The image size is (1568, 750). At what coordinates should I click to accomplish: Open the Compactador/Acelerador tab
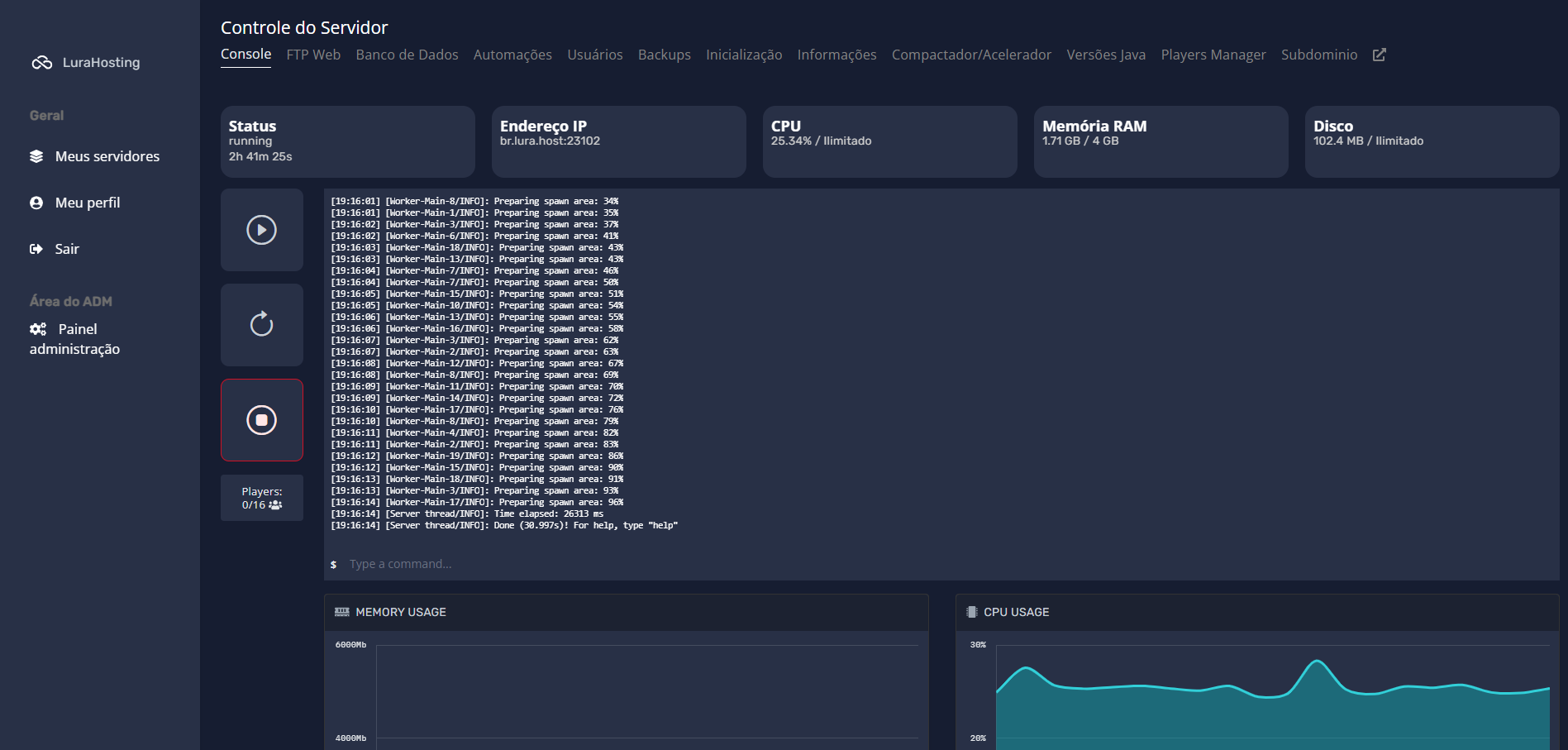971,55
